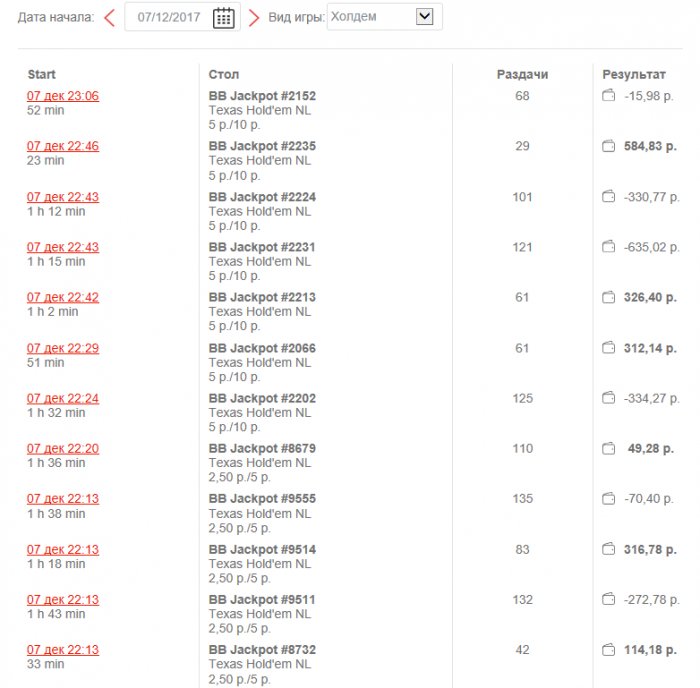Click the Раздачи column header
This screenshot has width=700, height=688.
point(522,74)
